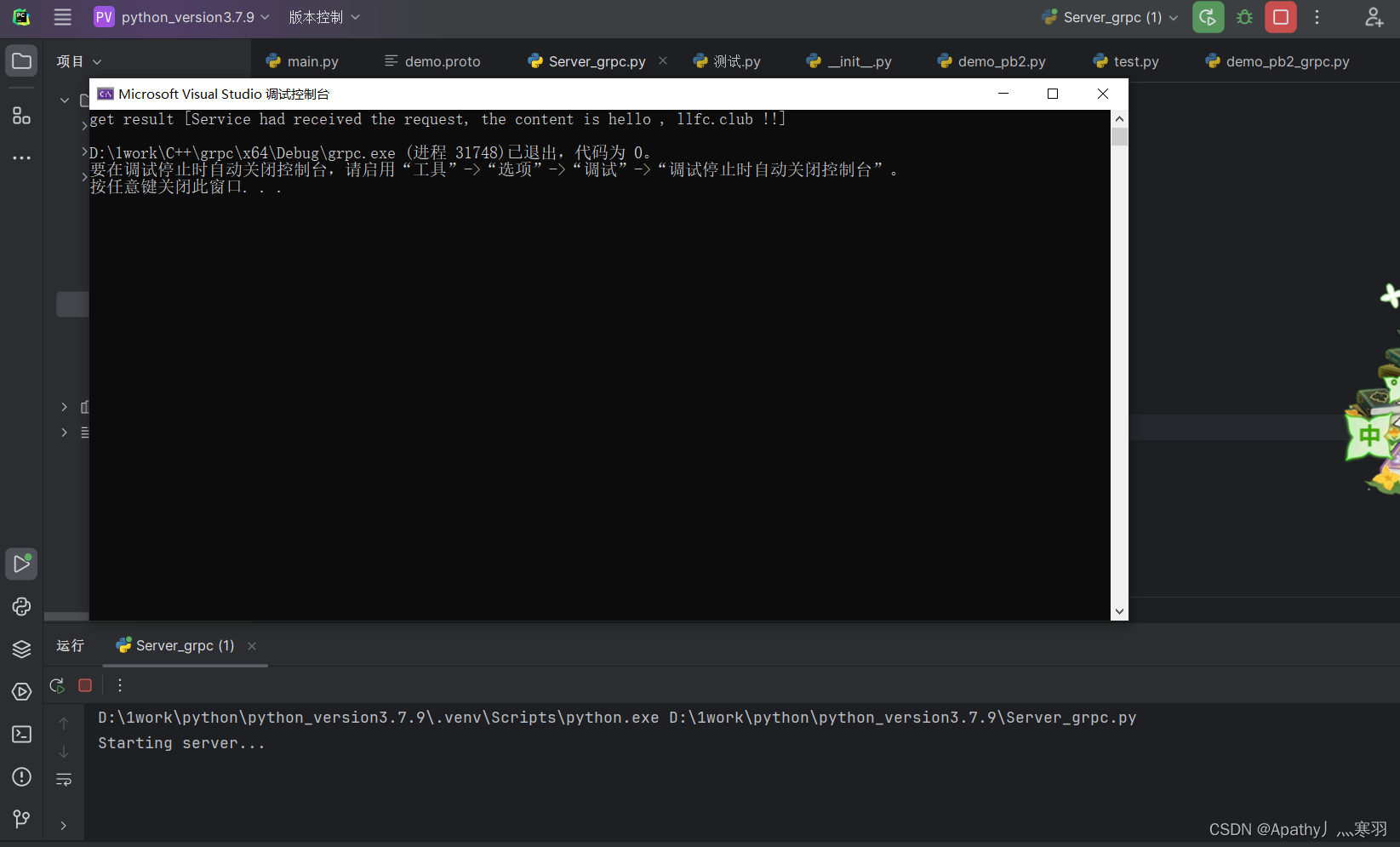Viewport: 1400px width, 847px height.
Task: Toggle soft-wrap in the console output
Action: tap(64, 779)
